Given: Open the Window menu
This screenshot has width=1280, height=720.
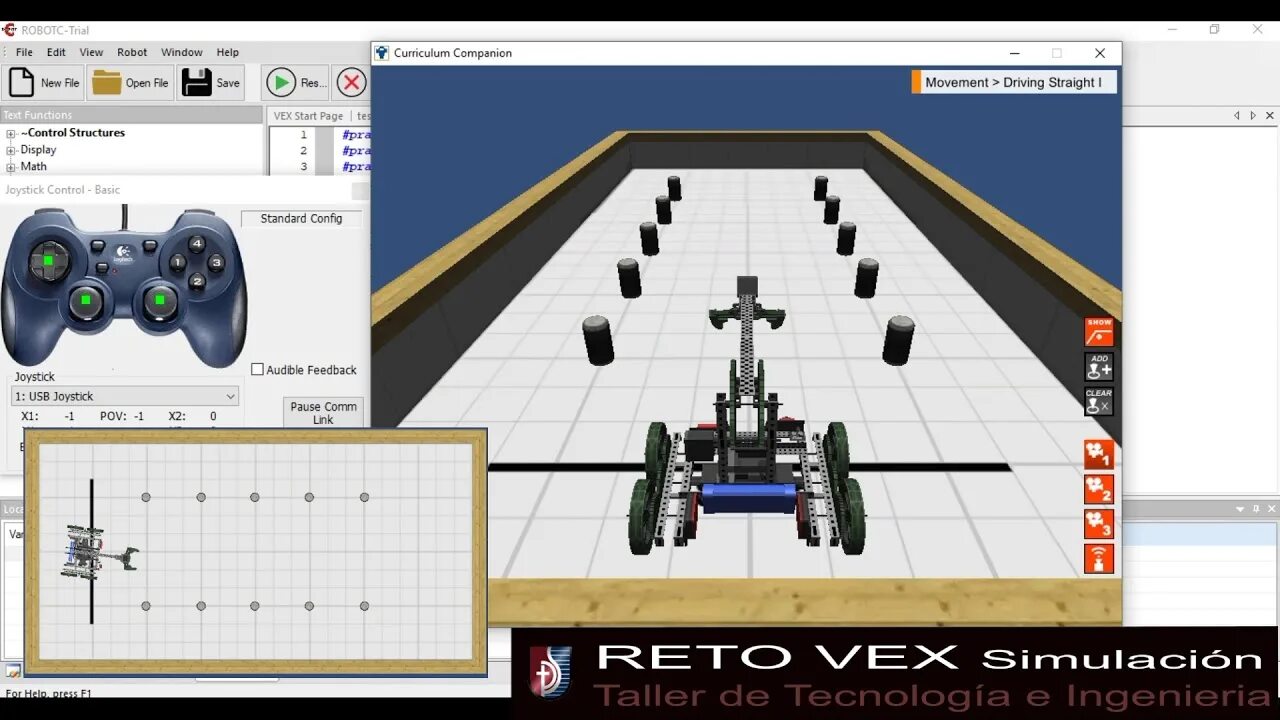Looking at the screenshot, I should (x=182, y=52).
